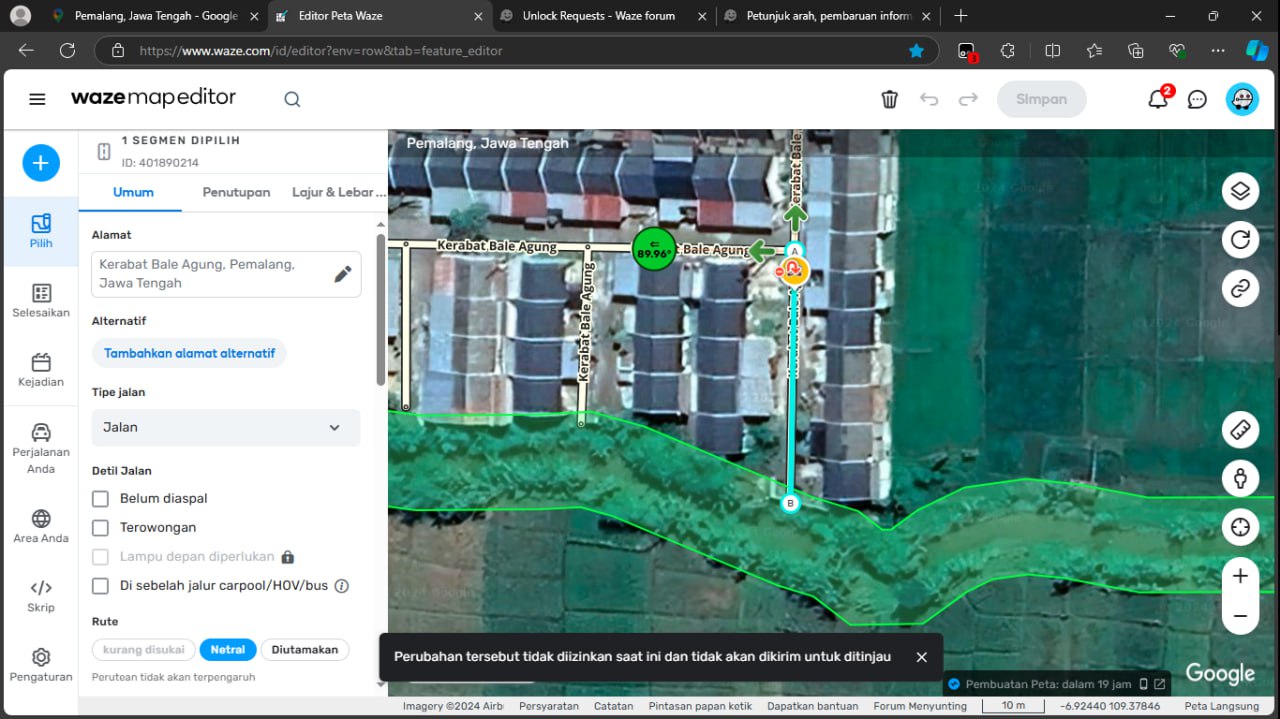
Task: Open the notifications bell
Action: (1158, 99)
